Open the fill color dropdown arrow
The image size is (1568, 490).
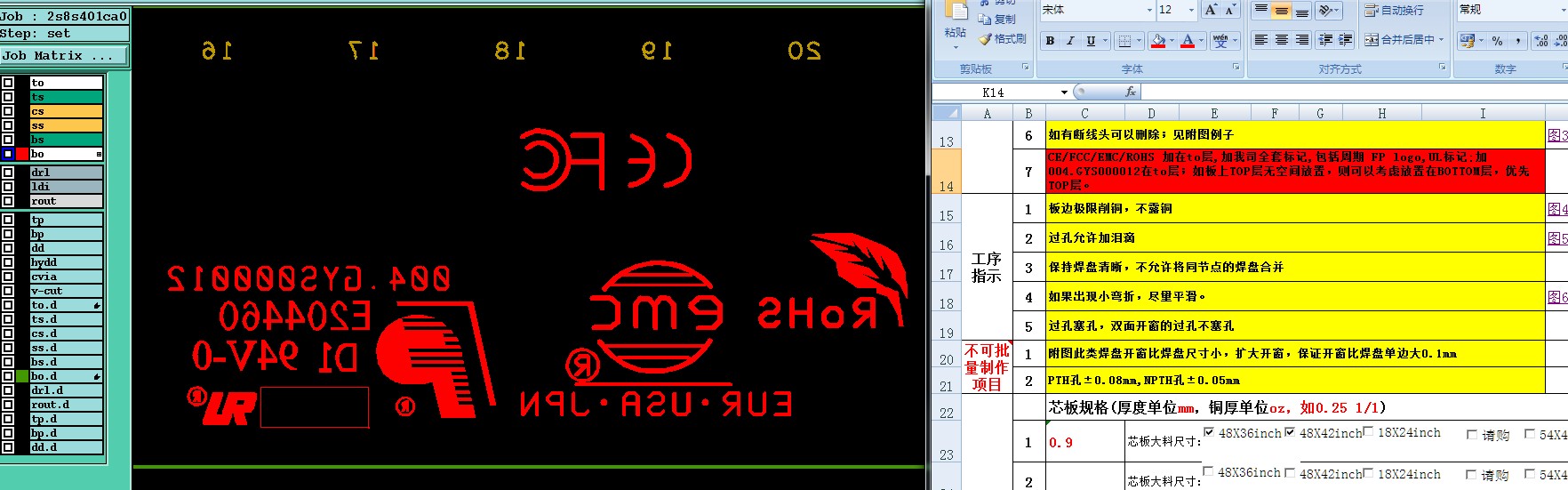click(x=1172, y=41)
